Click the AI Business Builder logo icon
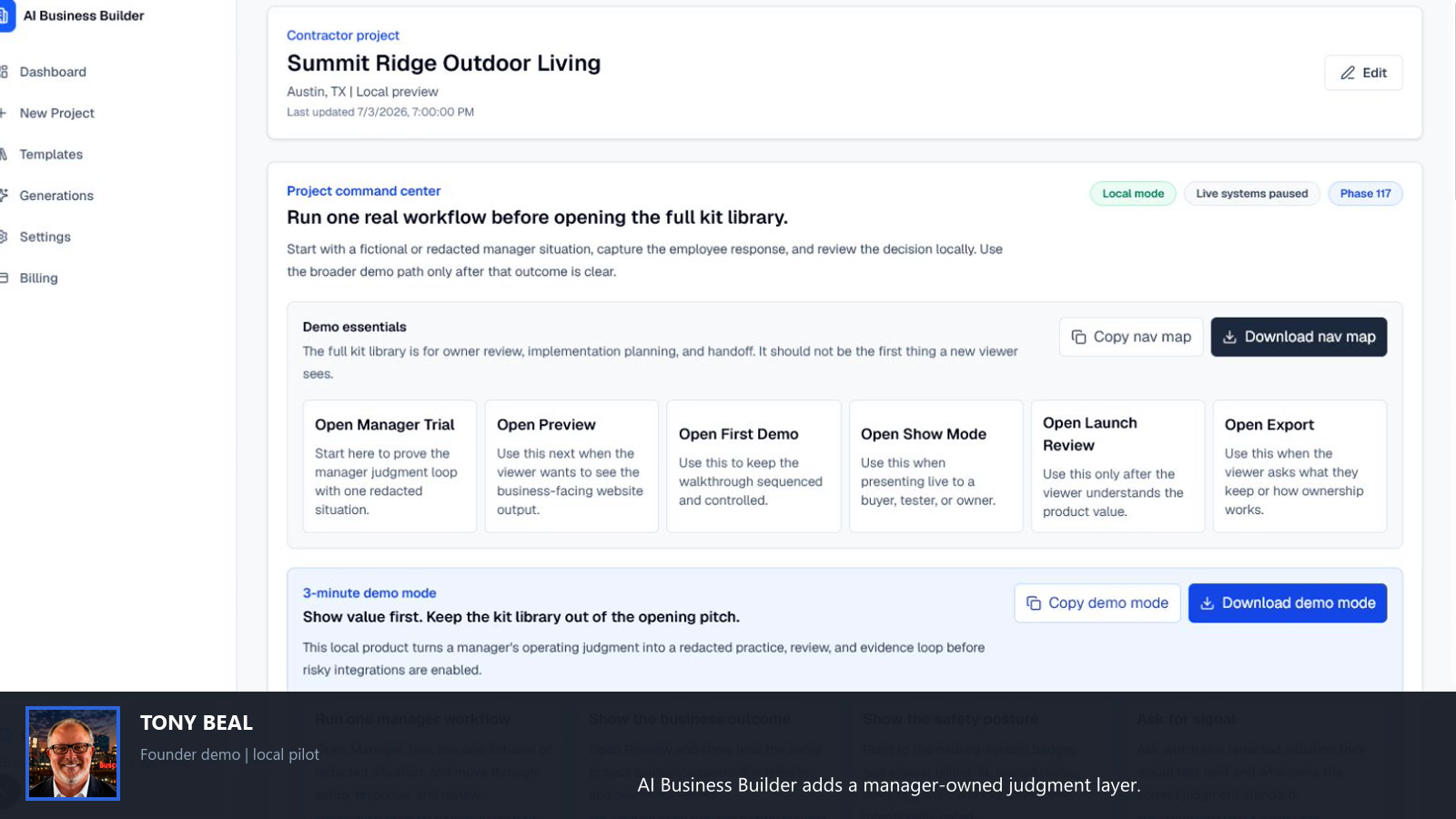 point(6,16)
